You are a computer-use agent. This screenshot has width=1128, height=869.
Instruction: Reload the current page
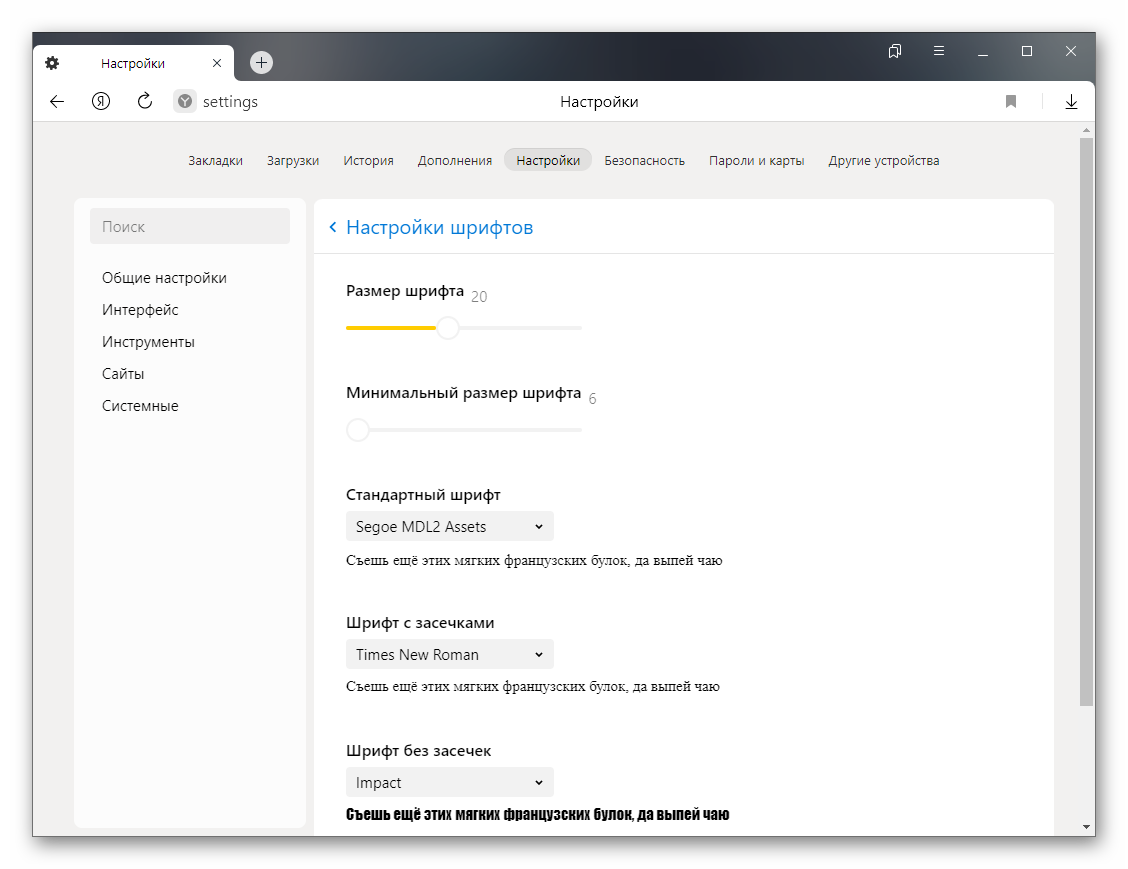click(144, 101)
